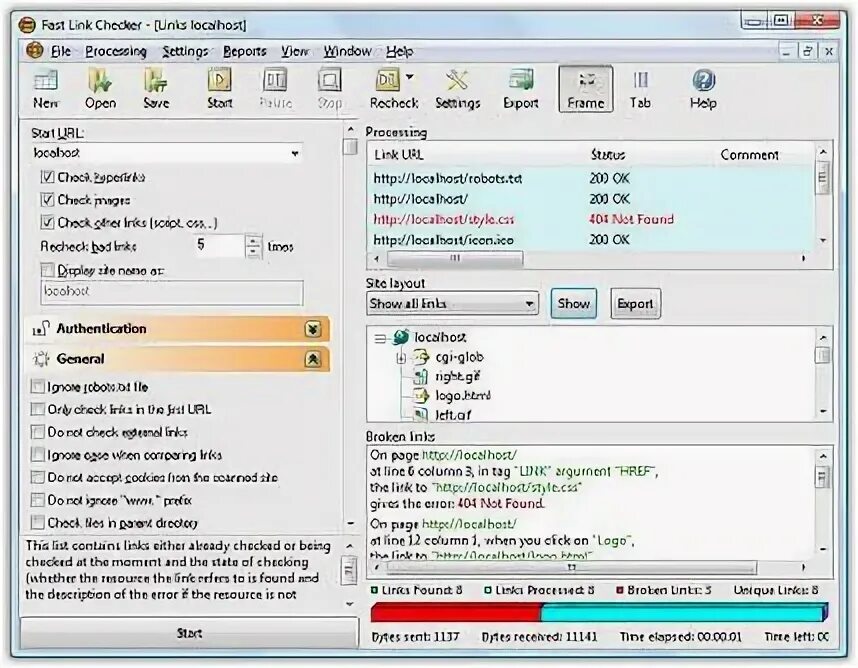Click the Broken links horizontal scrollbar
This screenshot has height=668, width=858.
click(572, 567)
